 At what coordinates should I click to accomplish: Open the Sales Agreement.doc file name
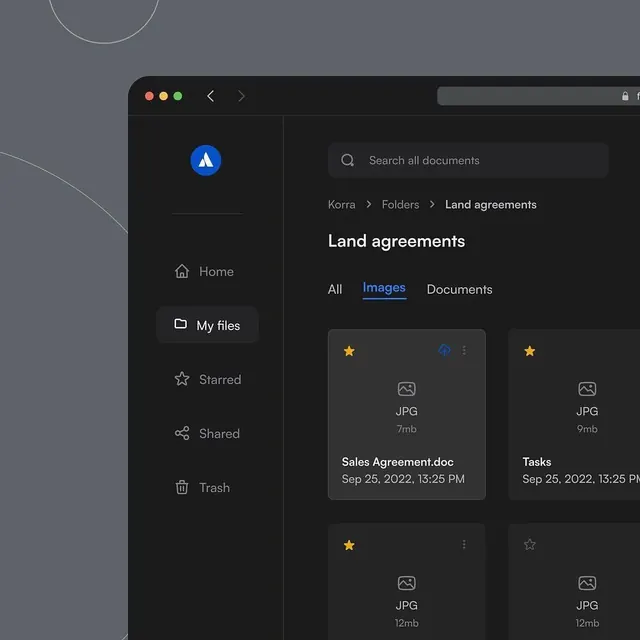(x=398, y=462)
